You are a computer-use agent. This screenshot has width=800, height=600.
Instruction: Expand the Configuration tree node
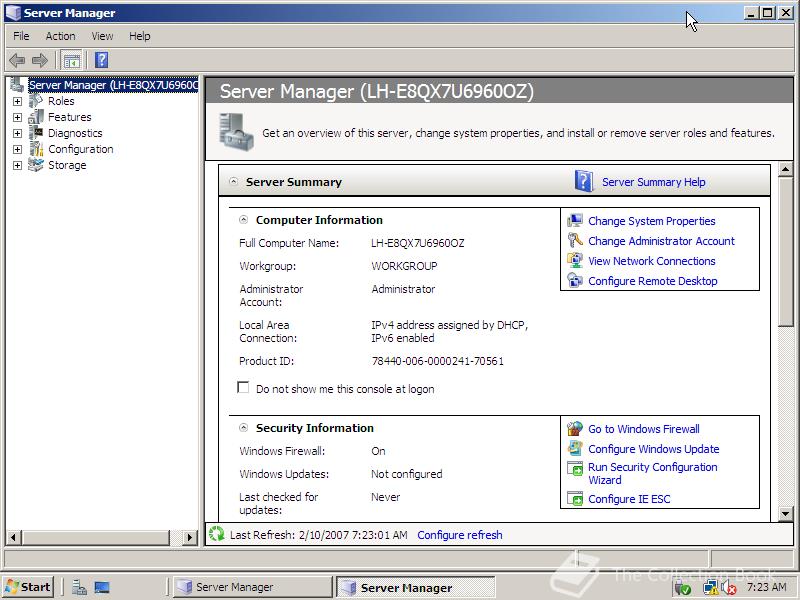[17, 149]
